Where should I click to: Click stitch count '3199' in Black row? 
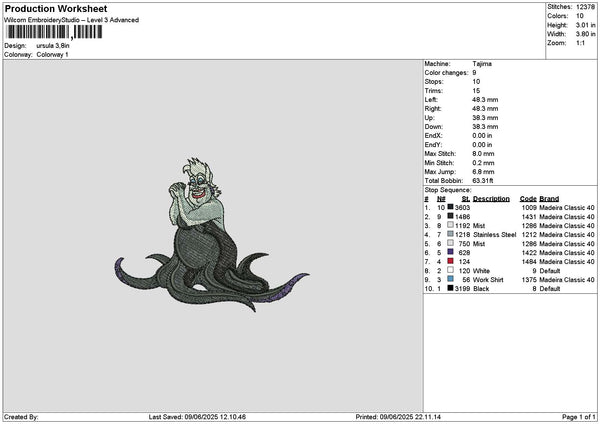[x=462, y=289]
